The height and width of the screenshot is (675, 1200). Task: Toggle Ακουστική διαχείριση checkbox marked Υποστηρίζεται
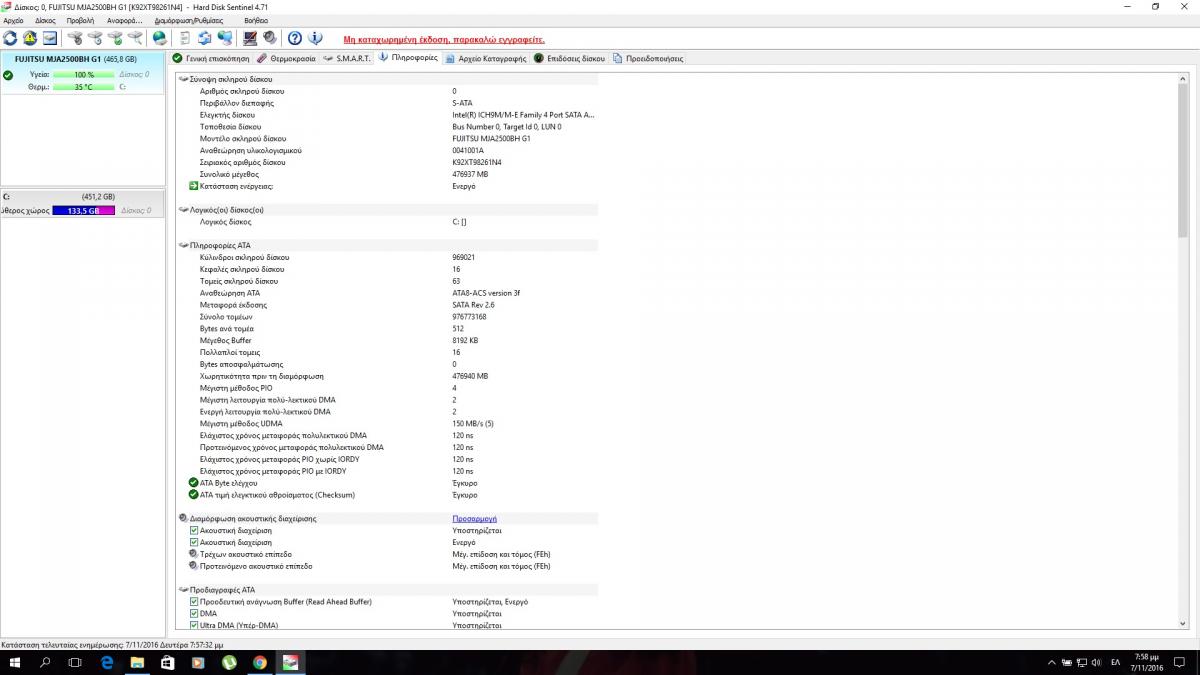click(194, 530)
